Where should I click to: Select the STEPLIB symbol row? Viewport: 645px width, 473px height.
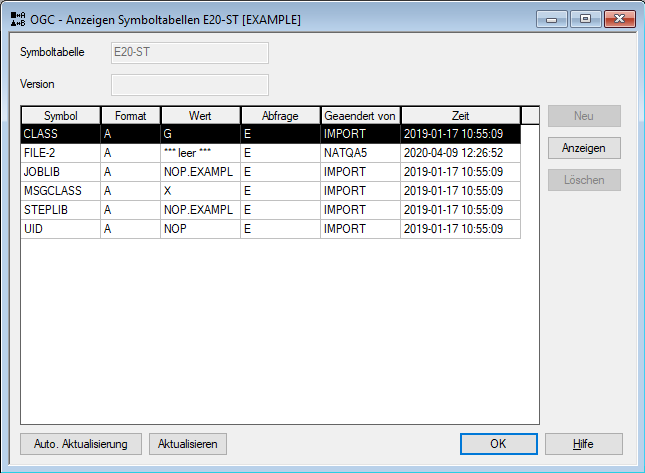click(x=60, y=210)
